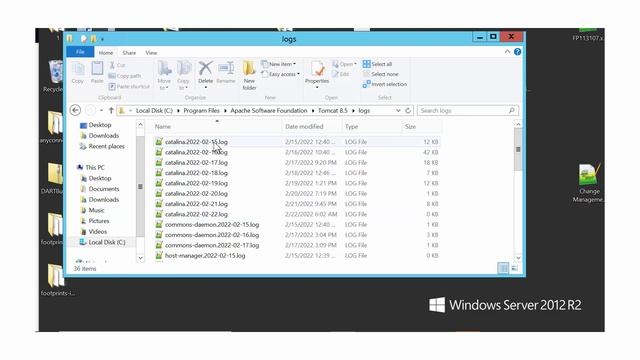Select Videos under This PC
The width and height of the screenshot is (640, 360).
point(94,231)
